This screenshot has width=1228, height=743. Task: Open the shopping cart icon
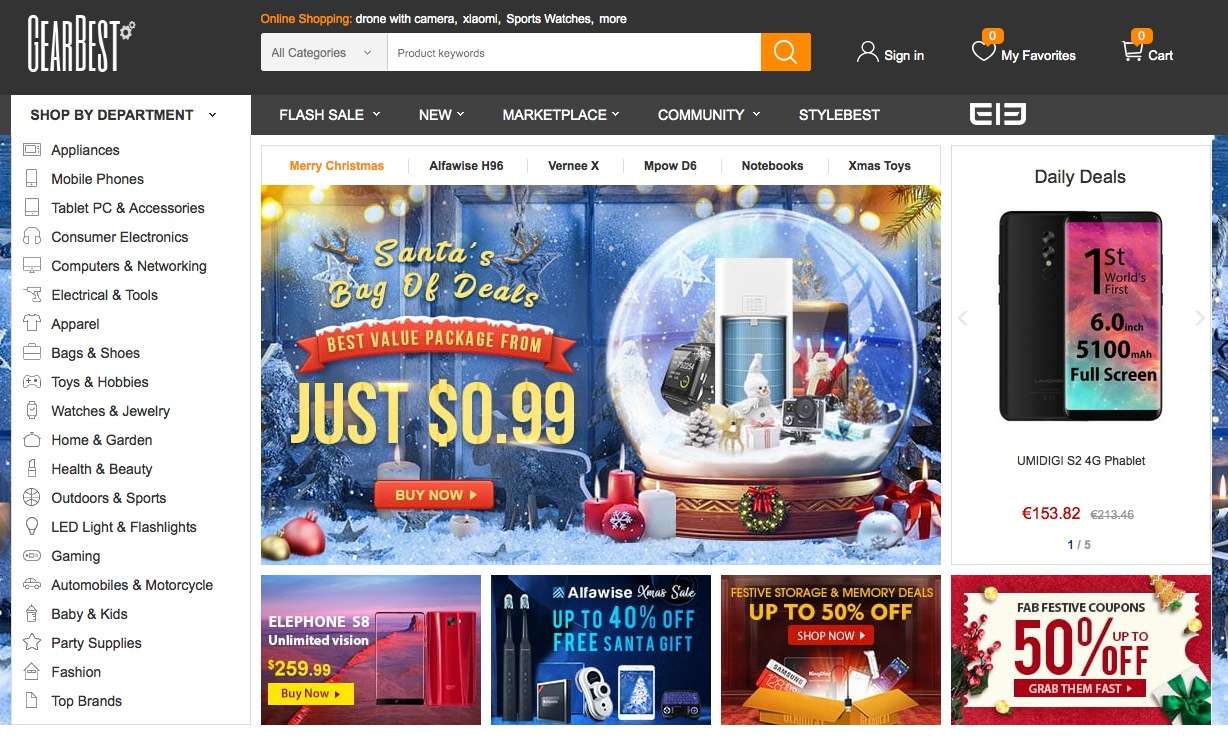1132,51
